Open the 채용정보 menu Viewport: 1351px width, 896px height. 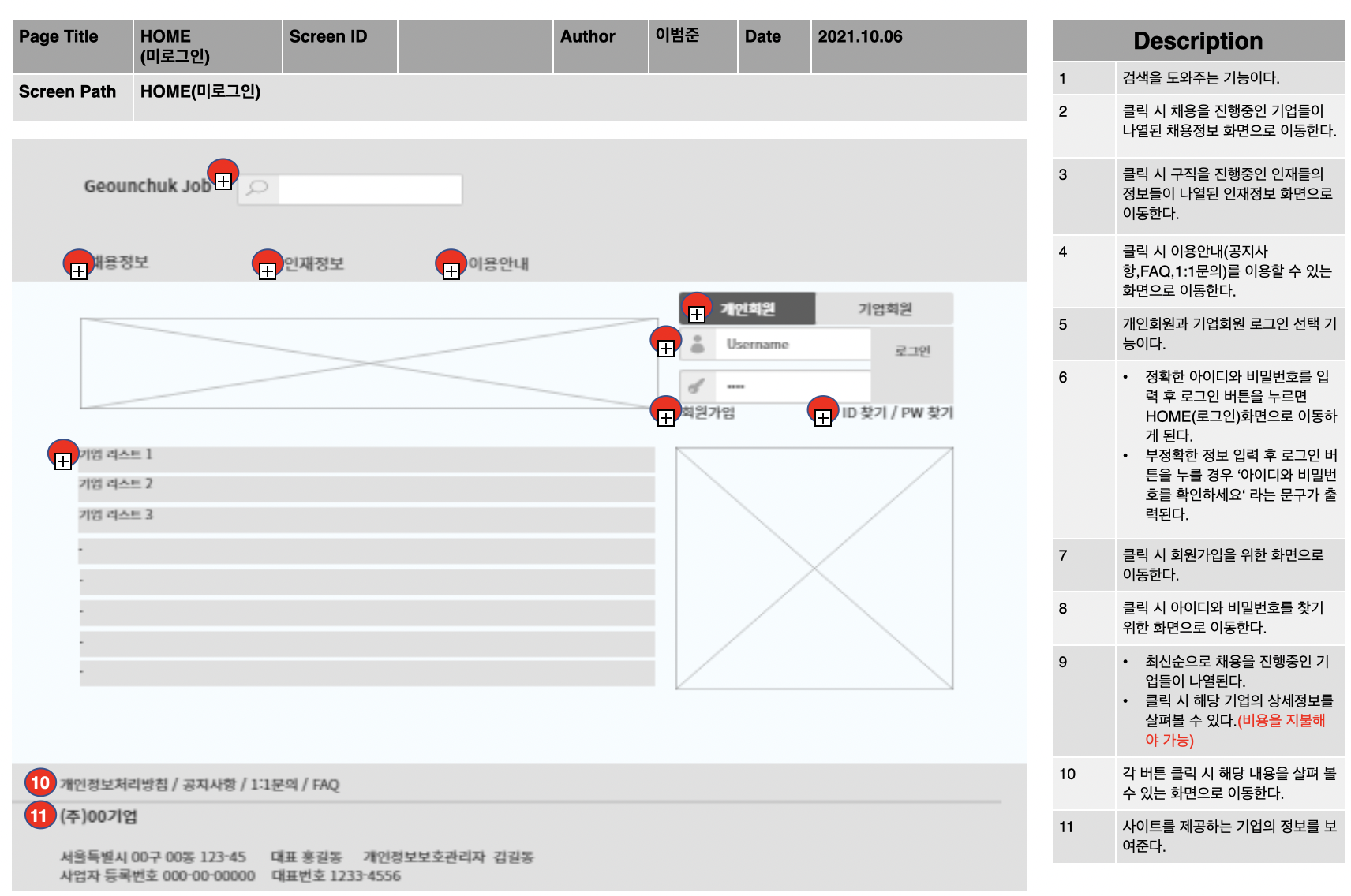(x=120, y=262)
